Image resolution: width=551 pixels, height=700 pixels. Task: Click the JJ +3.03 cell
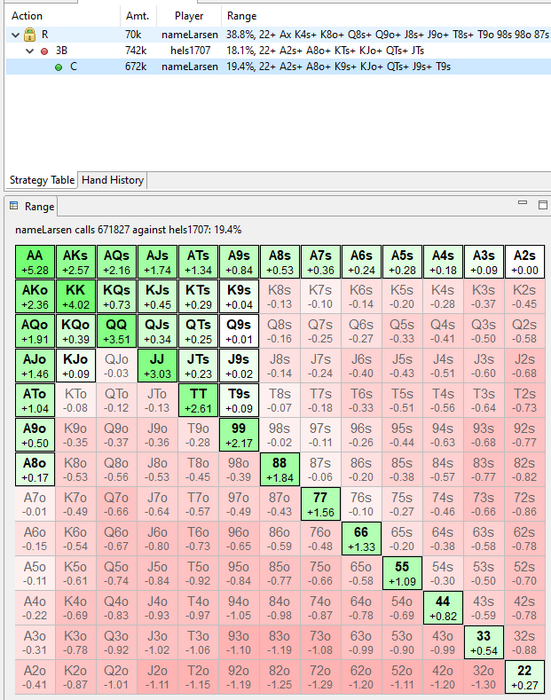157,366
